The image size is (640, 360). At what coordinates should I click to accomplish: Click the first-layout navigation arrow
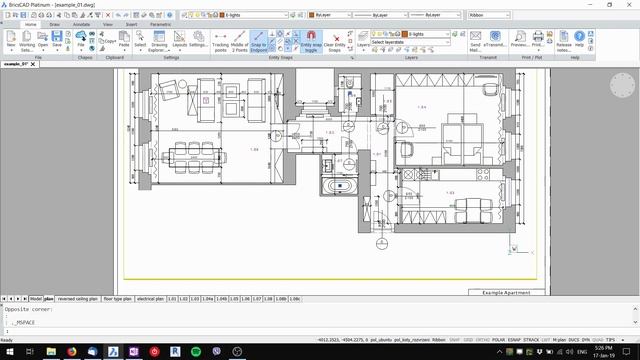tap(4, 299)
